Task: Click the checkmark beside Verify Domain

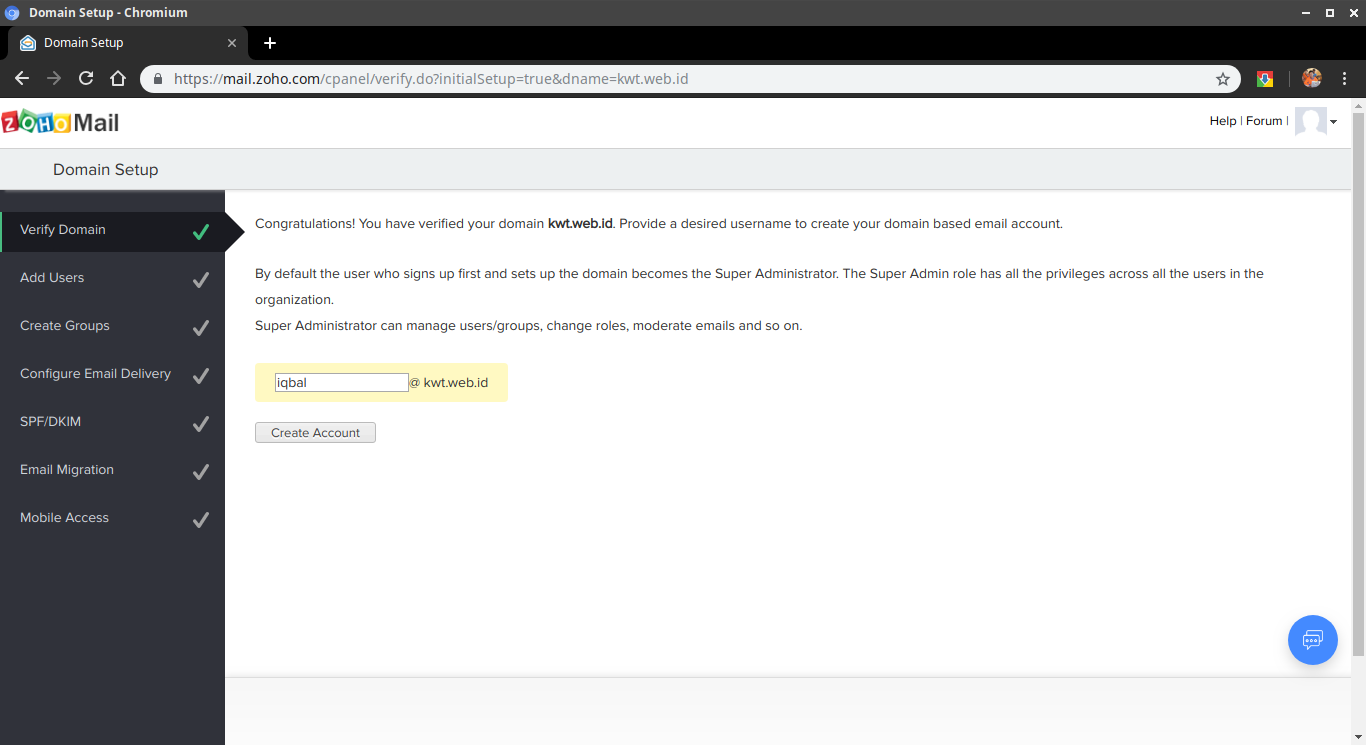Action: click(201, 231)
